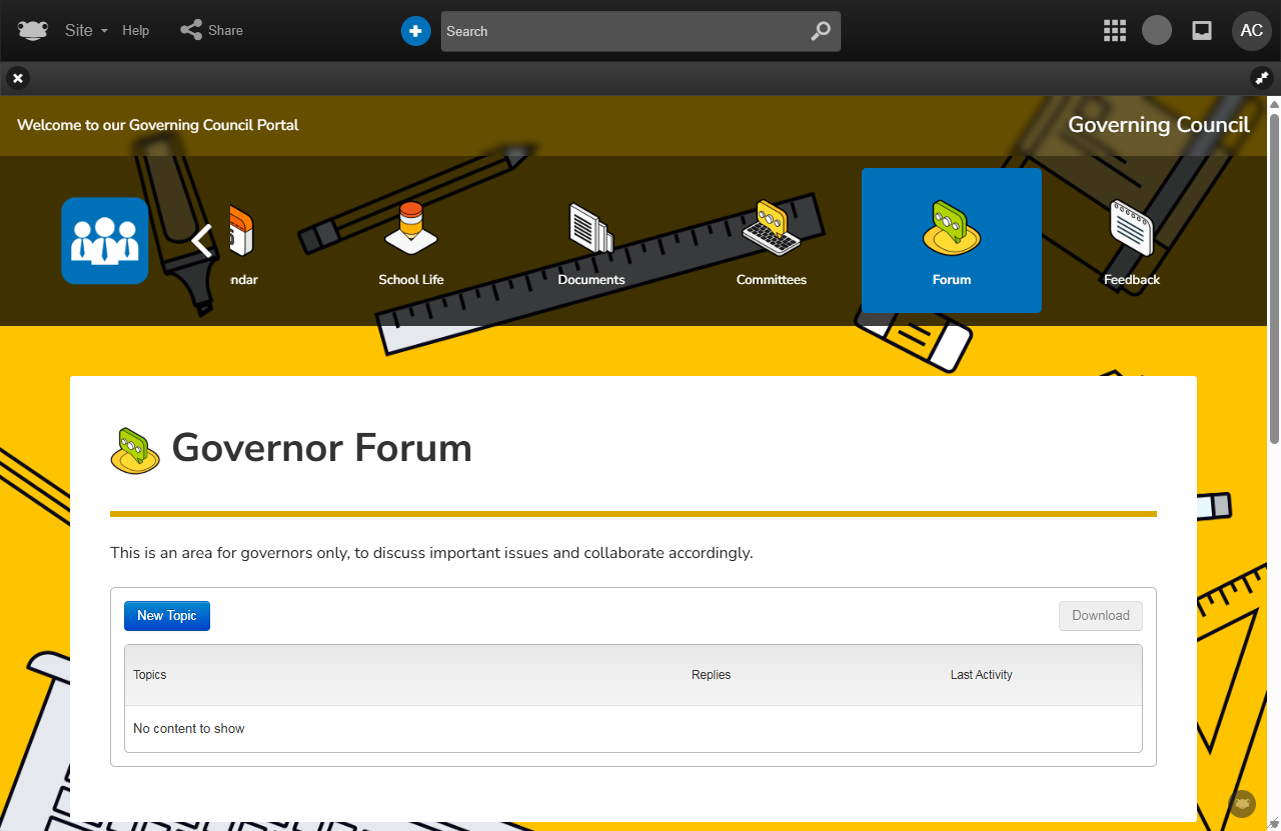Click the page vertical scrollbar

coord(1274,272)
